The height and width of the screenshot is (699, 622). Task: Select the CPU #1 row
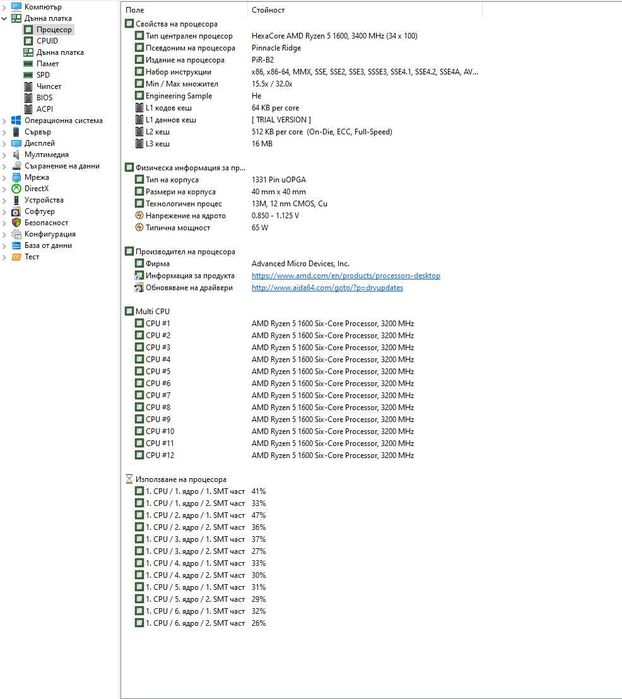pos(274,323)
